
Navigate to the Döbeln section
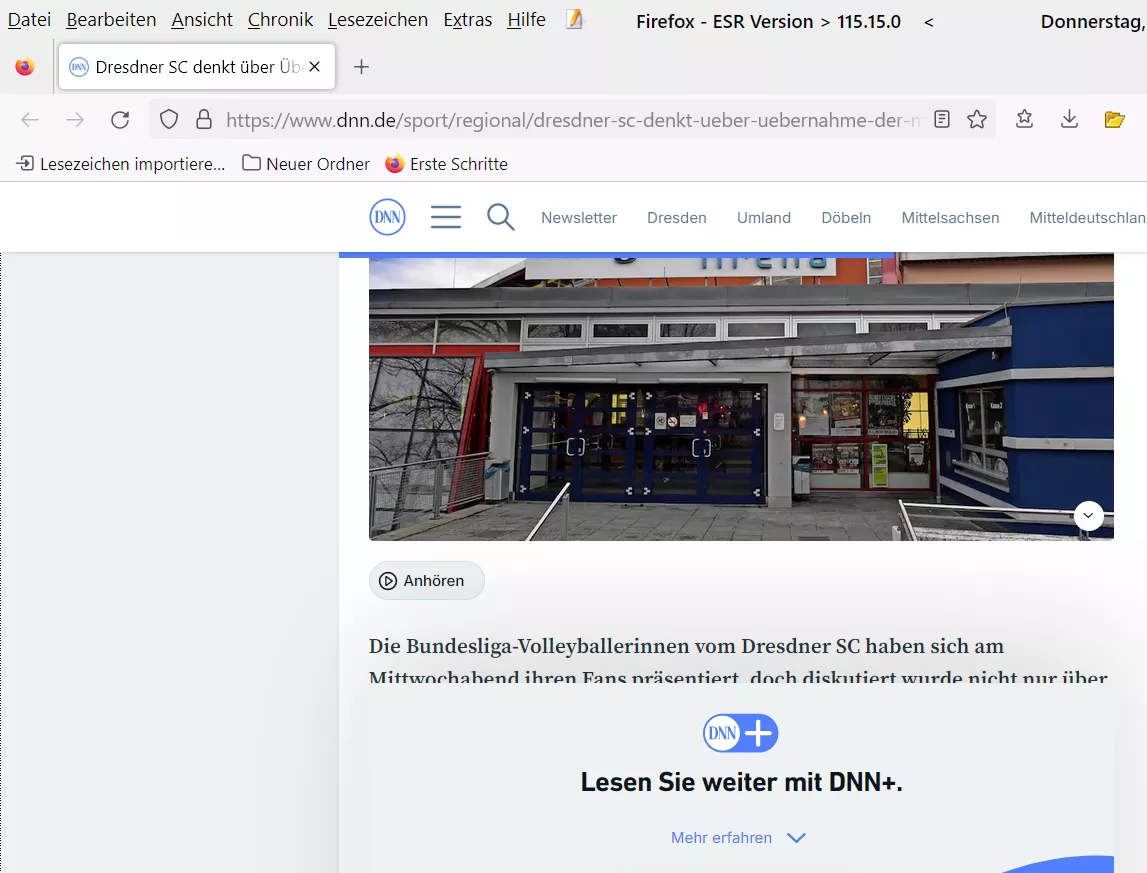(846, 218)
